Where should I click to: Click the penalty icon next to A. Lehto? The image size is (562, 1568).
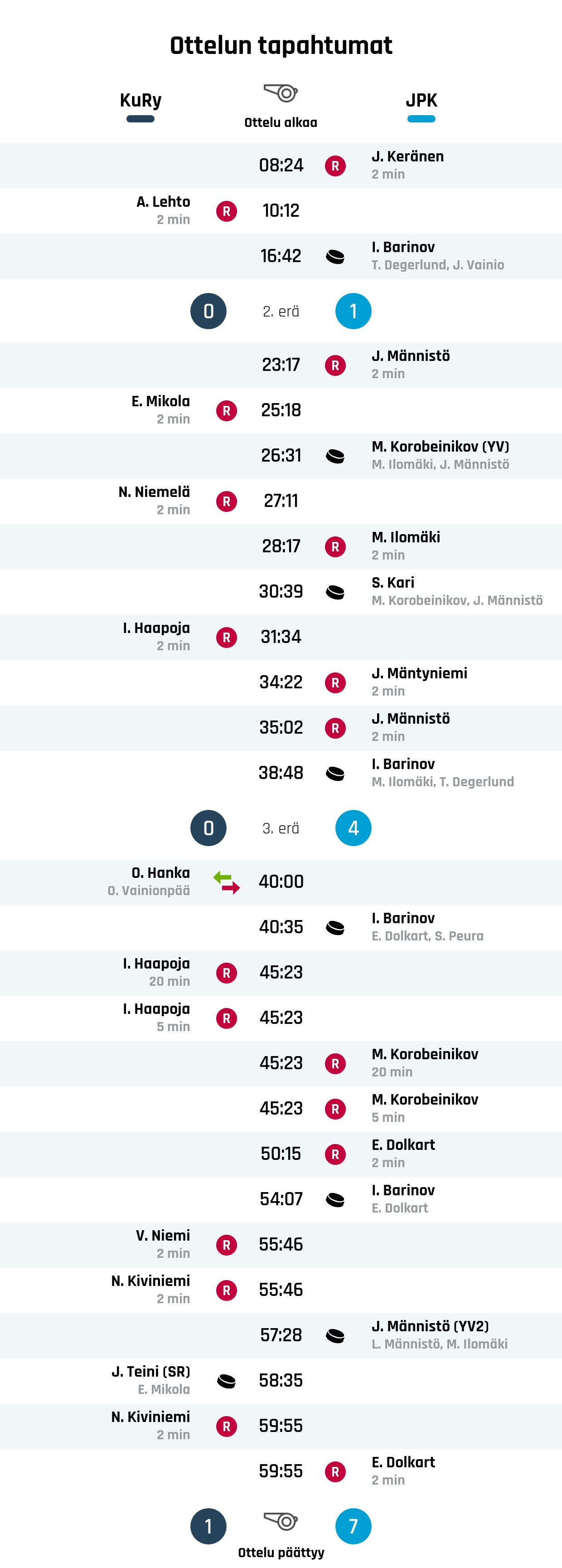[x=226, y=211]
